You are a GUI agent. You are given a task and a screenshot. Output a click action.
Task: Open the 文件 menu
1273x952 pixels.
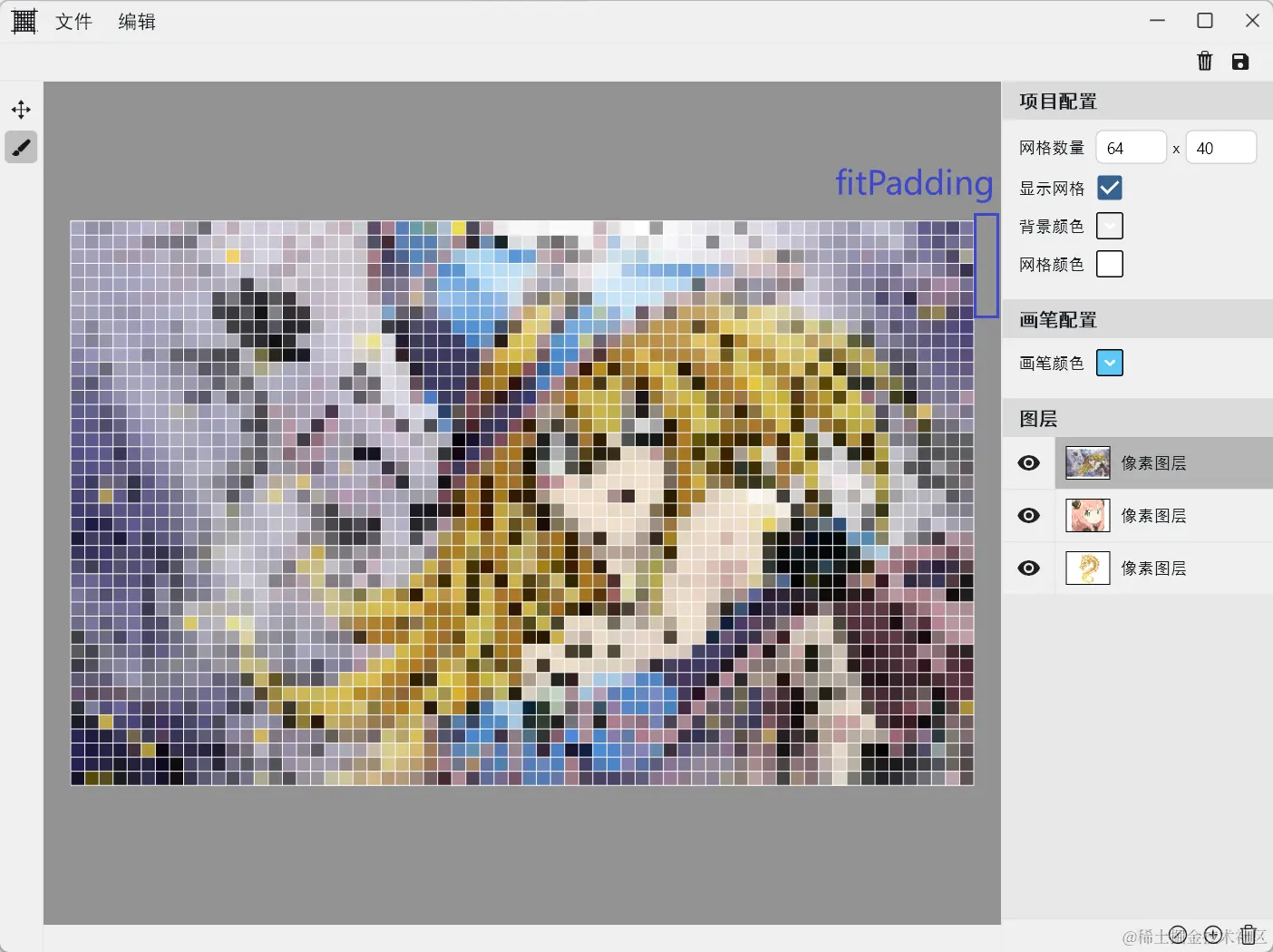[73, 22]
